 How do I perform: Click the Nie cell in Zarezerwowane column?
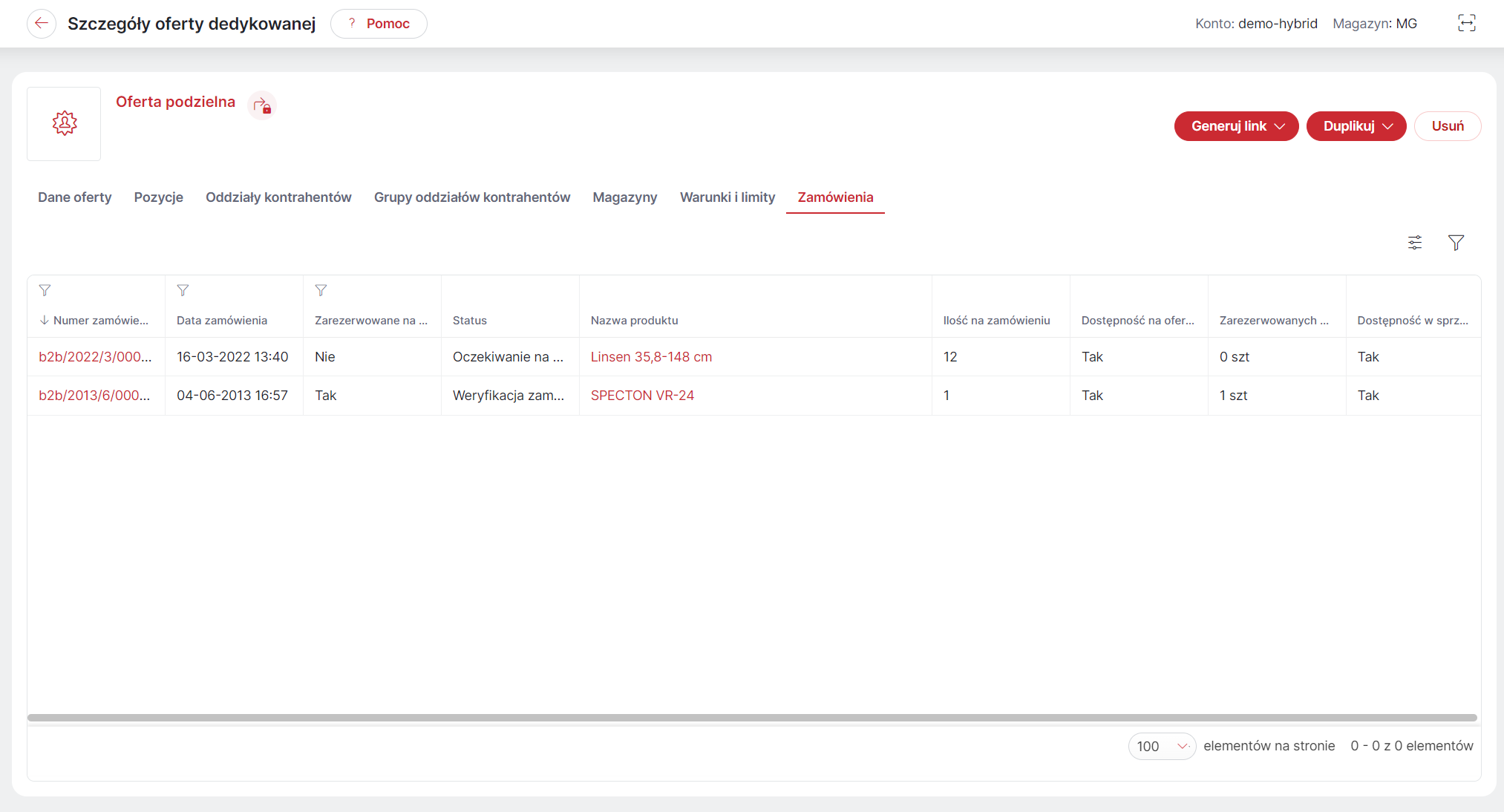(x=325, y=357)
